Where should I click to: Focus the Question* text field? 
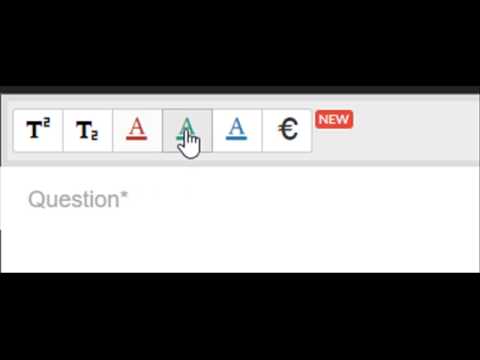(240, 219)
